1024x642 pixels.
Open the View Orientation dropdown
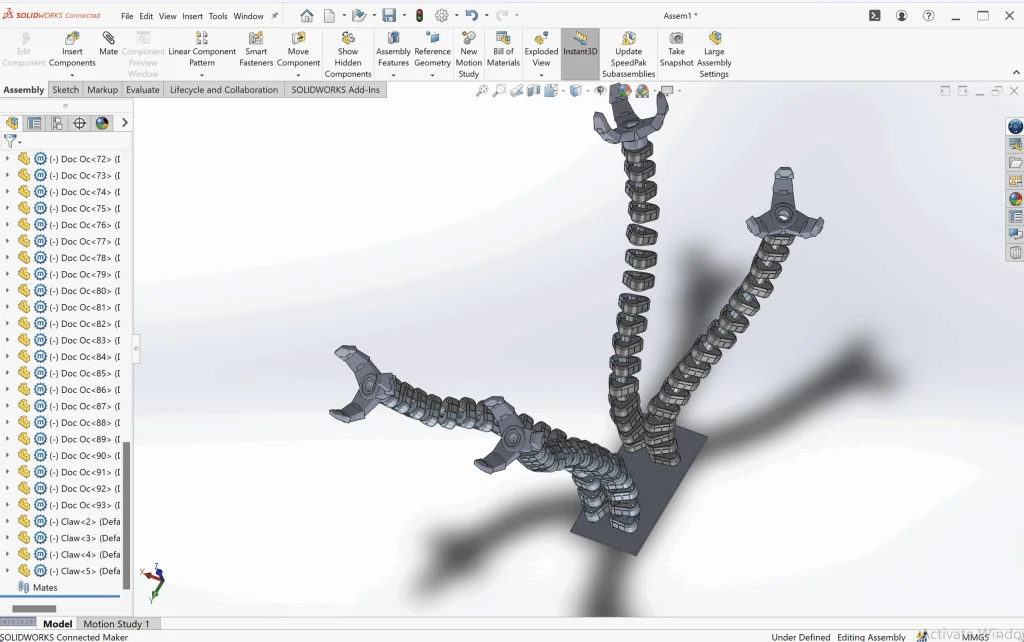562,89
